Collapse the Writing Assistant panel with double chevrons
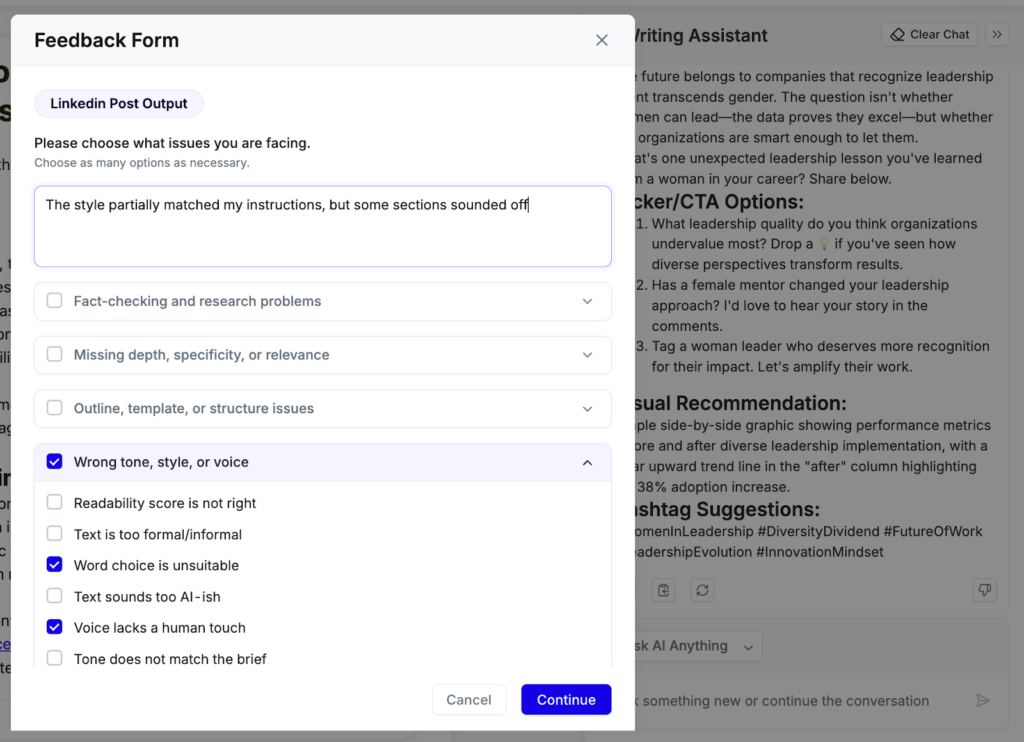The height and width of the screenshot is (742, 1024). click(997, 34)
